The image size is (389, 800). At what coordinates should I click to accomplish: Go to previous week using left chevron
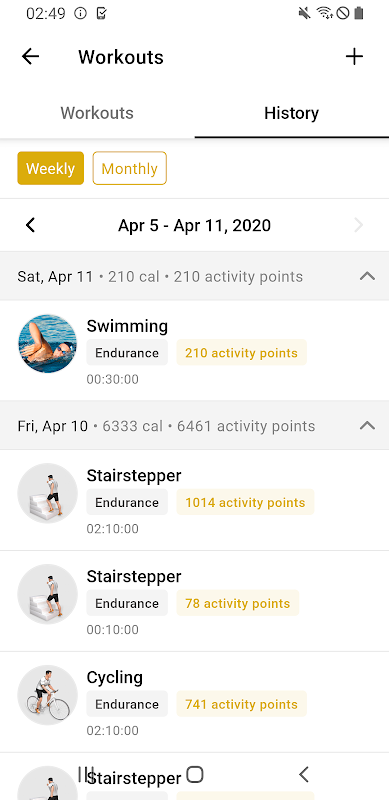tap(31, 225)
